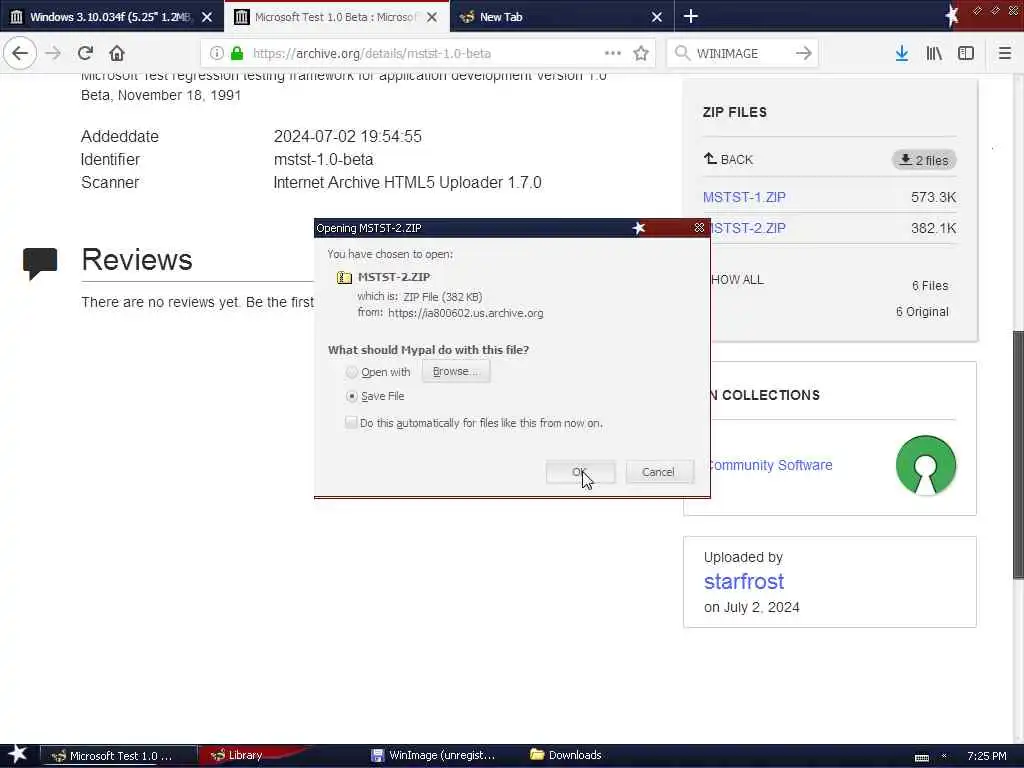Open page actions three-dots menu

coord(613,53)
